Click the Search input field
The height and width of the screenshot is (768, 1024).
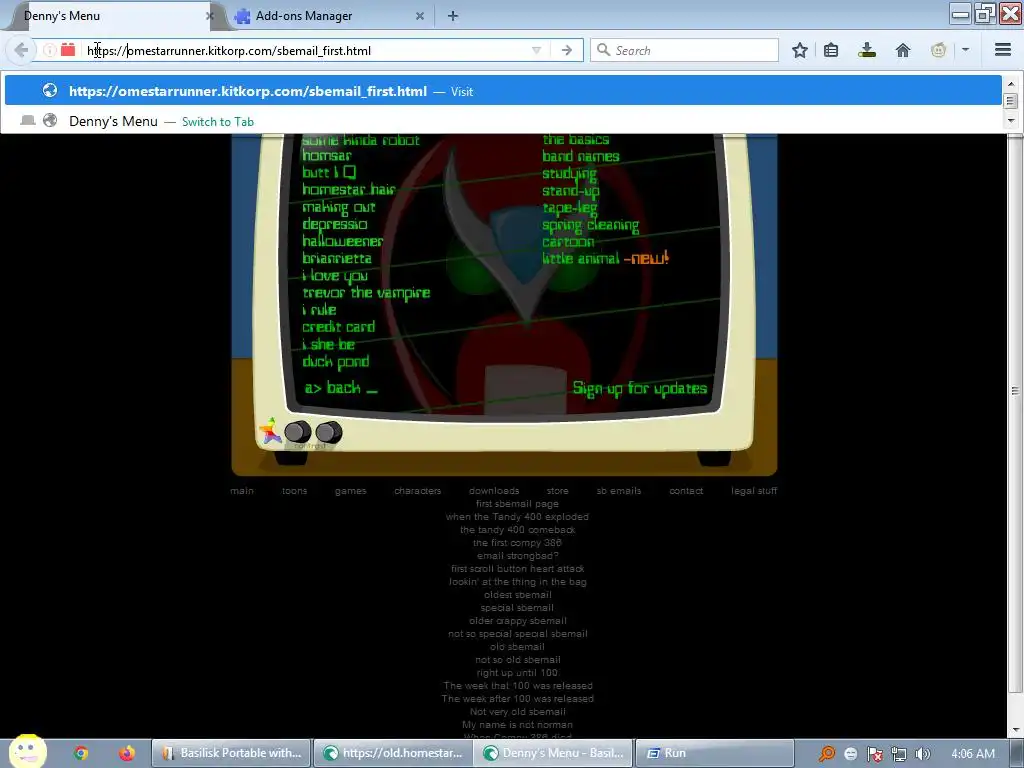684,50
